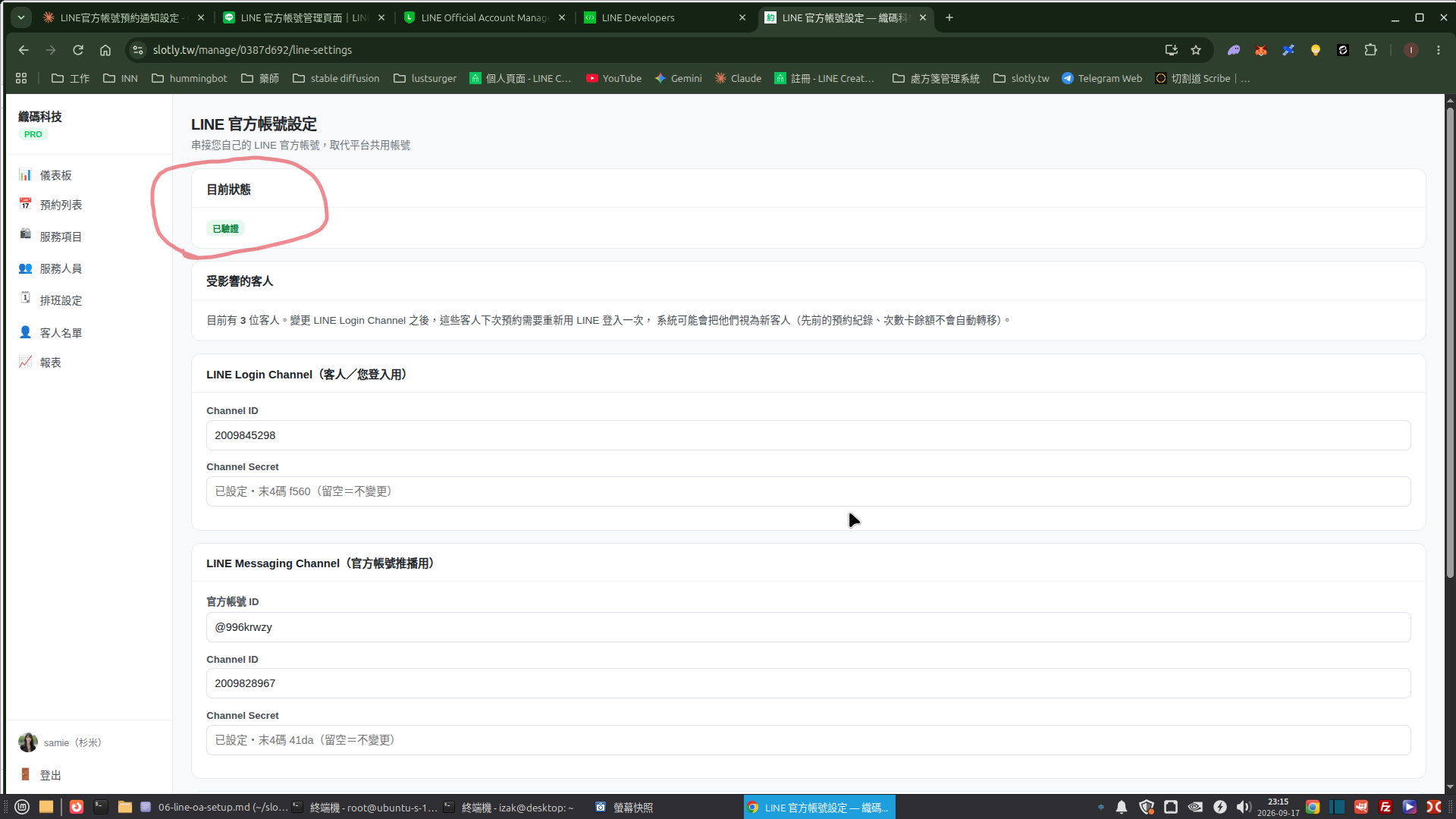Open the Chrome three-dot menu

pos(1439,50)
